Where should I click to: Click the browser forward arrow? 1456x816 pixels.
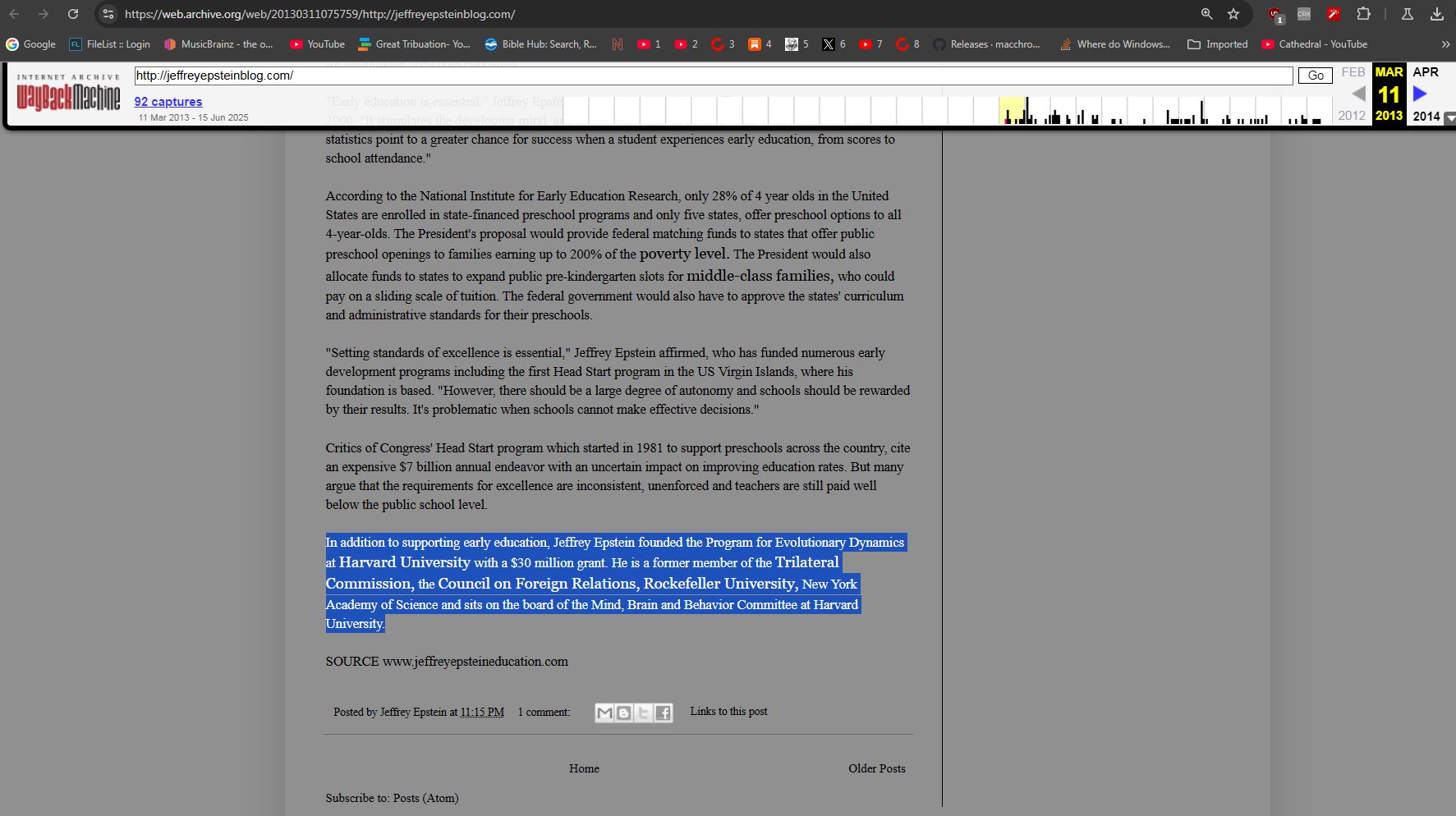[44, 14]
